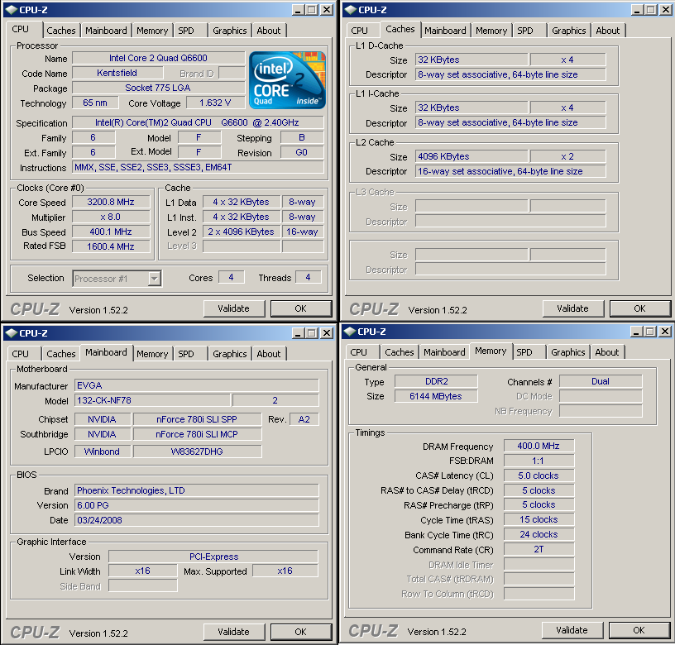Click the 'nForce 780i SLI SPP' chipset value
Screen dimensions: 675x645
[197, 419]
